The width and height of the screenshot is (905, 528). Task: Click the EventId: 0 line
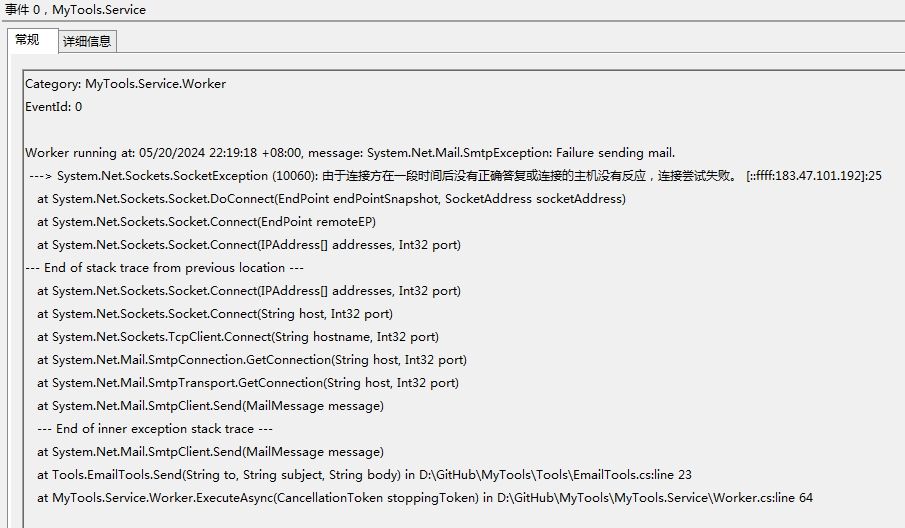(x=54, y=107)
